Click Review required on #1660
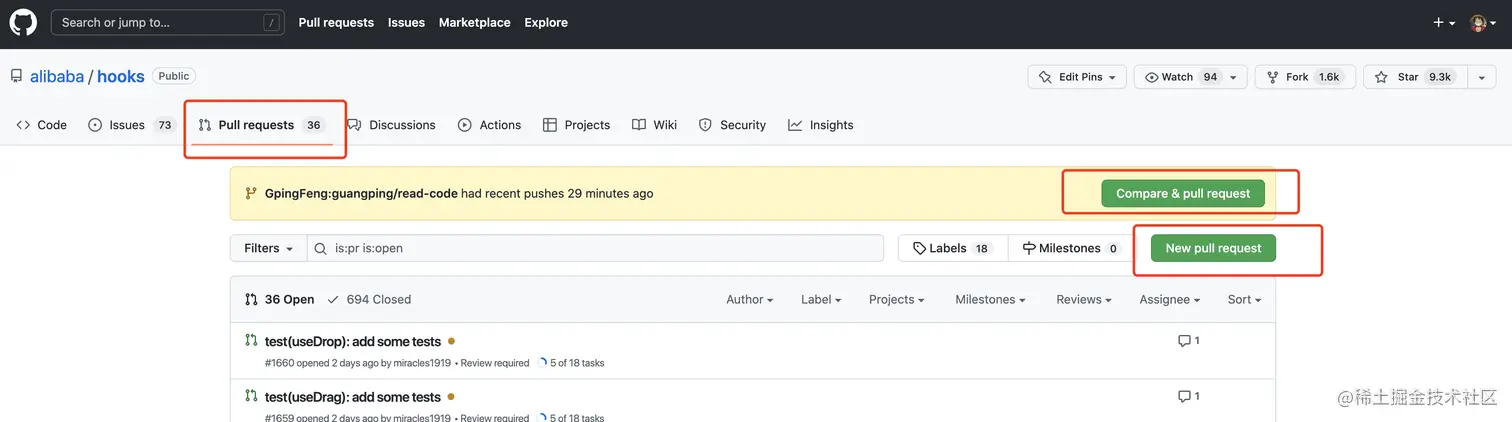 495,363
